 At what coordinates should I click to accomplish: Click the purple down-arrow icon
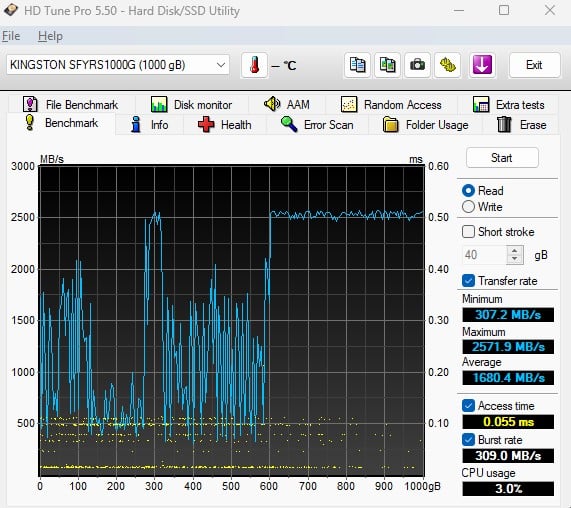click(482, 65)
